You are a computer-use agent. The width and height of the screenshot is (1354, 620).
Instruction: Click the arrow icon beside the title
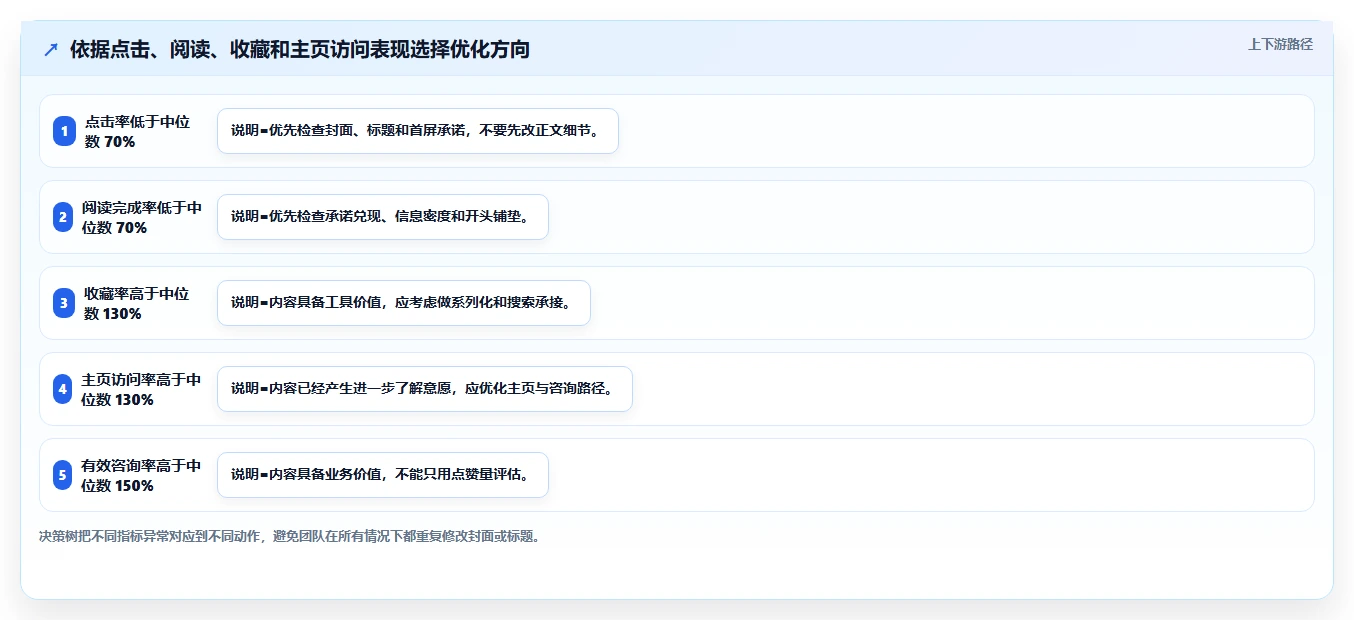51,49
